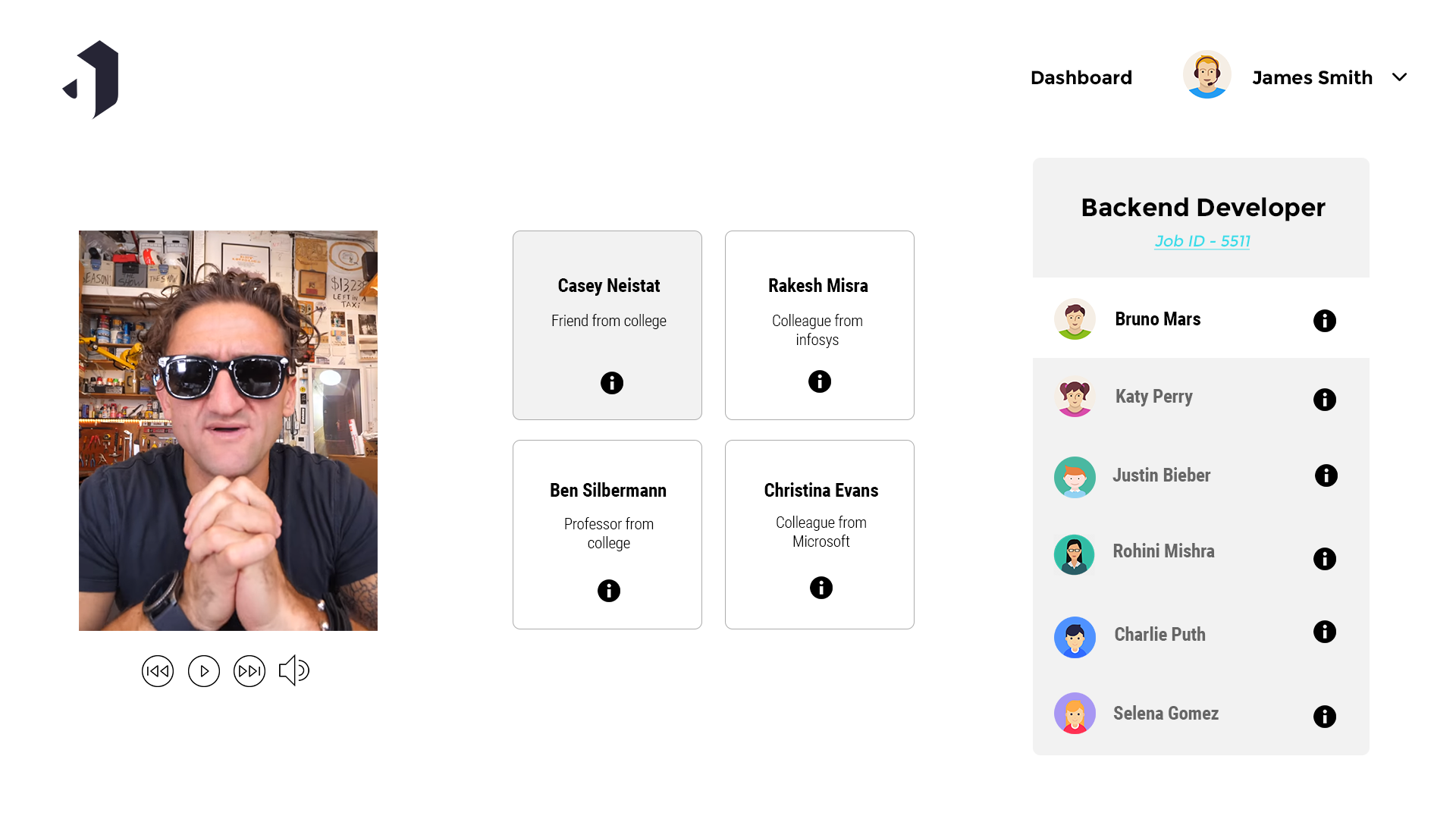This screenshot has width=1456, height=819.
Task: Play the candidate video
Action: [x=204, y=671]
